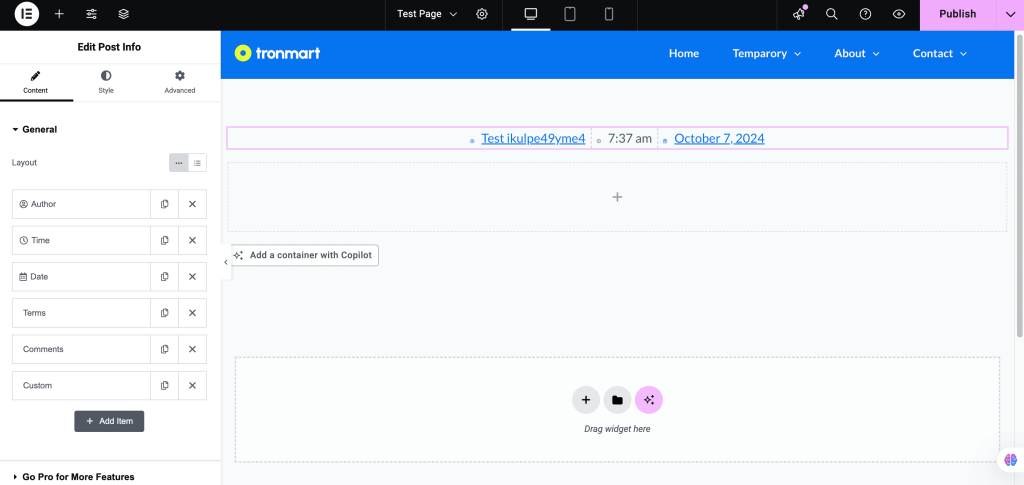Switch to mobile view mode
This screenshot has height=485, width=1024.
[608, 14]
